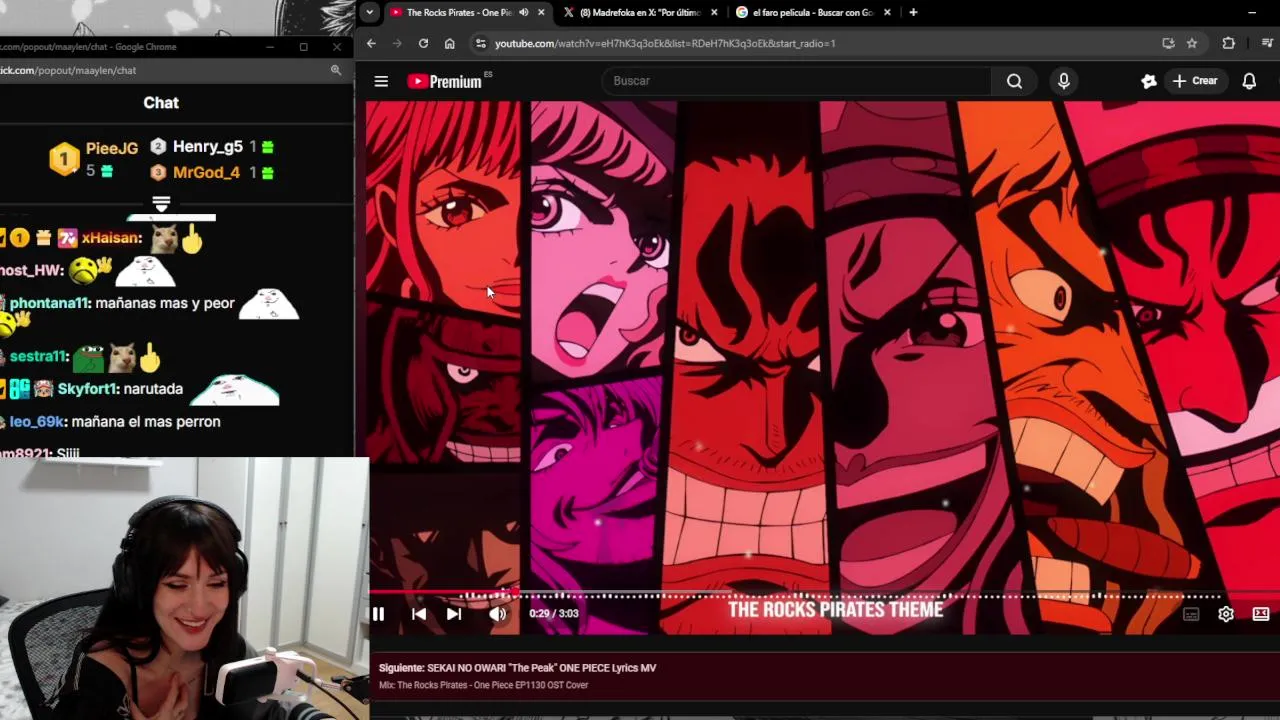The width and height of the screenshot is (1280, 720).
Task: Click username Skyfort1 in chat
Action: point(89,389)
